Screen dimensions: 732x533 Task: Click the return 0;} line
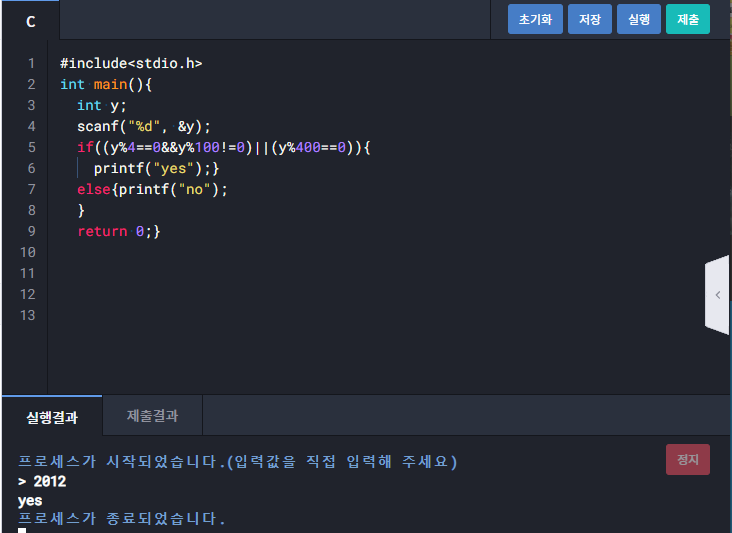(119, 231)
